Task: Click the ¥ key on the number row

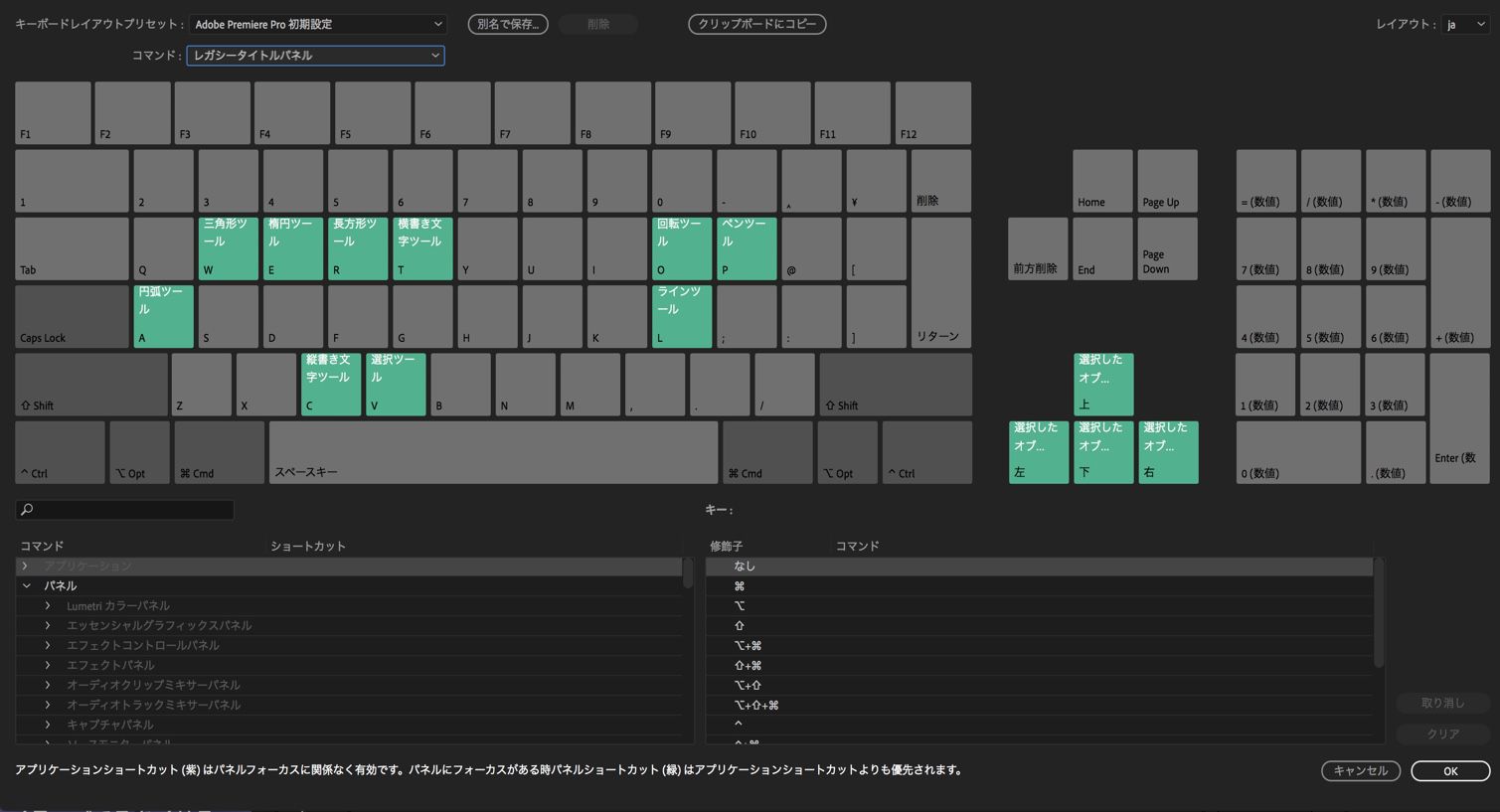Action: point(877,181)
